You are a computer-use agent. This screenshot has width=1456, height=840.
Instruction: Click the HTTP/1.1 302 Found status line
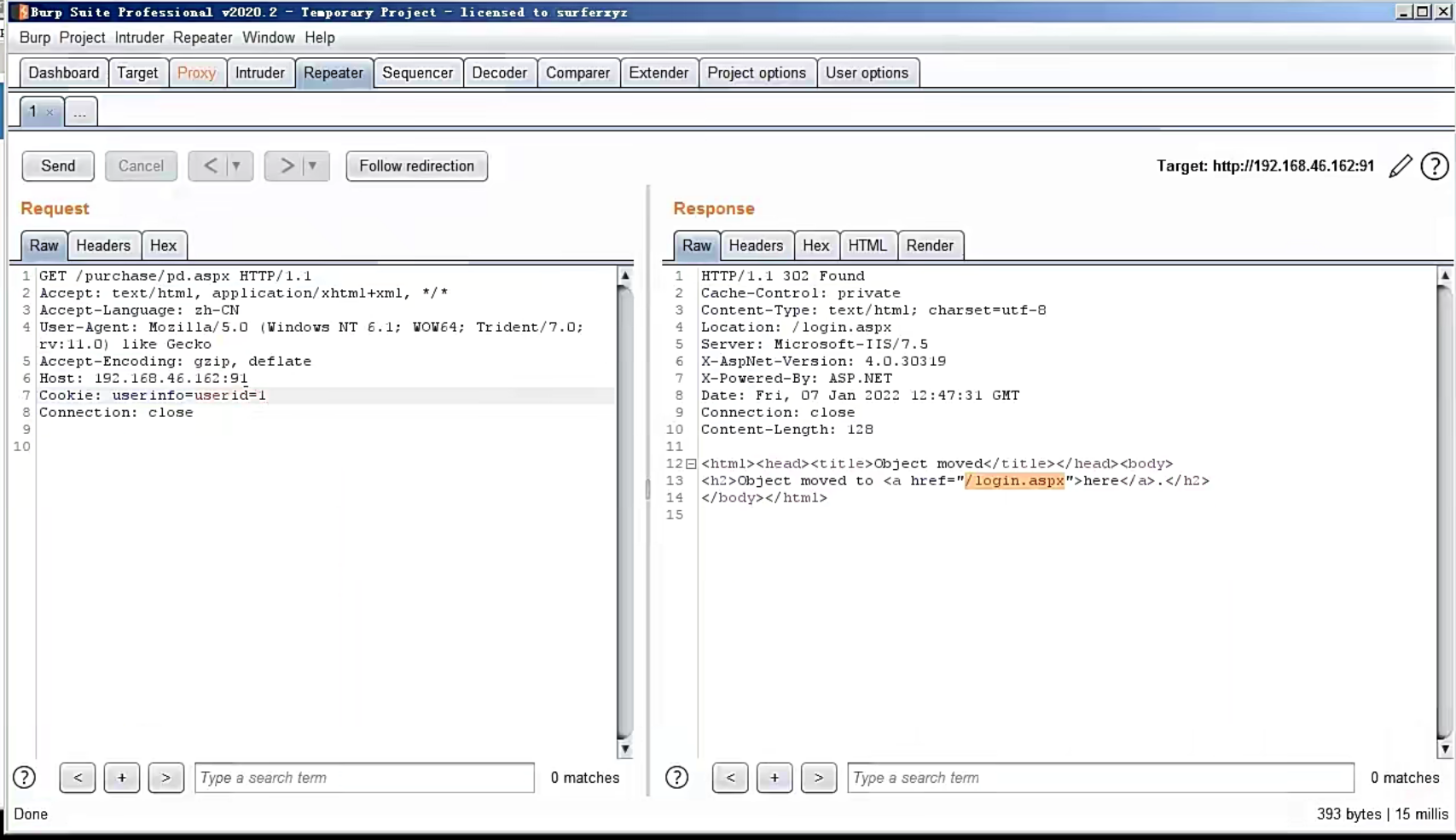pos(783,276)
